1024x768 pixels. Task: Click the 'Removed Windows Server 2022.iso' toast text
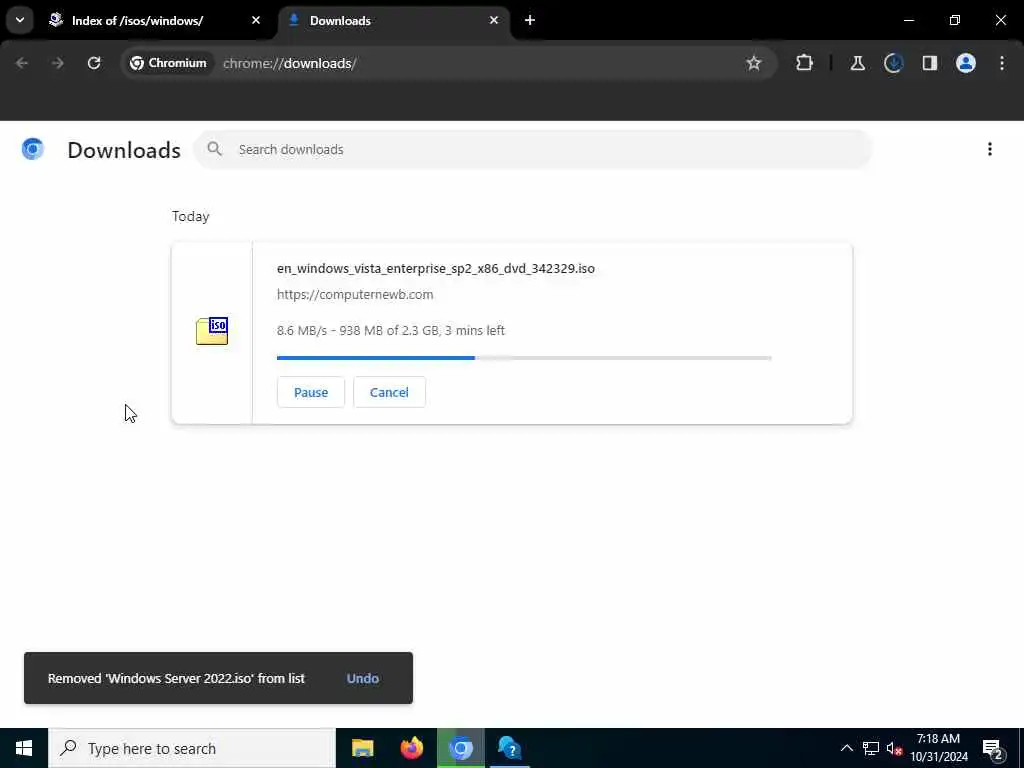click(x=176, y=679)
